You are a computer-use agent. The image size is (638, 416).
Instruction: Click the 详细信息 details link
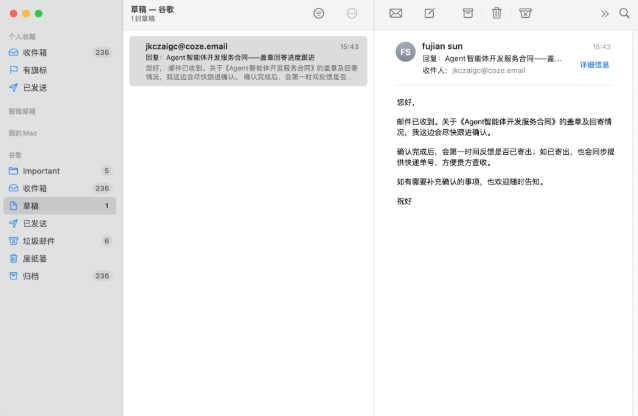pyautogui.click(x=594, y=65)
